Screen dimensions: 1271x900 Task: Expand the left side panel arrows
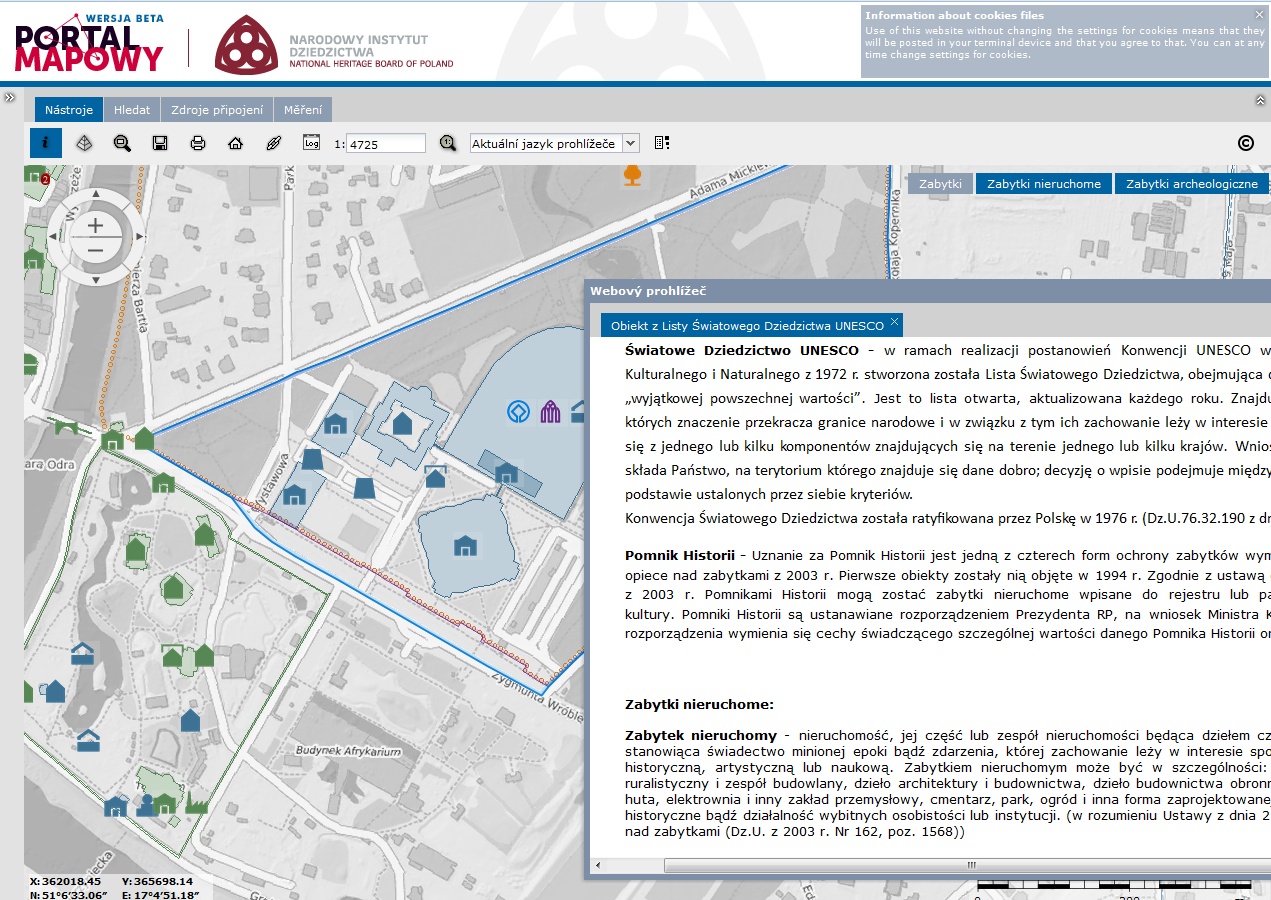[x=9, y=98]
